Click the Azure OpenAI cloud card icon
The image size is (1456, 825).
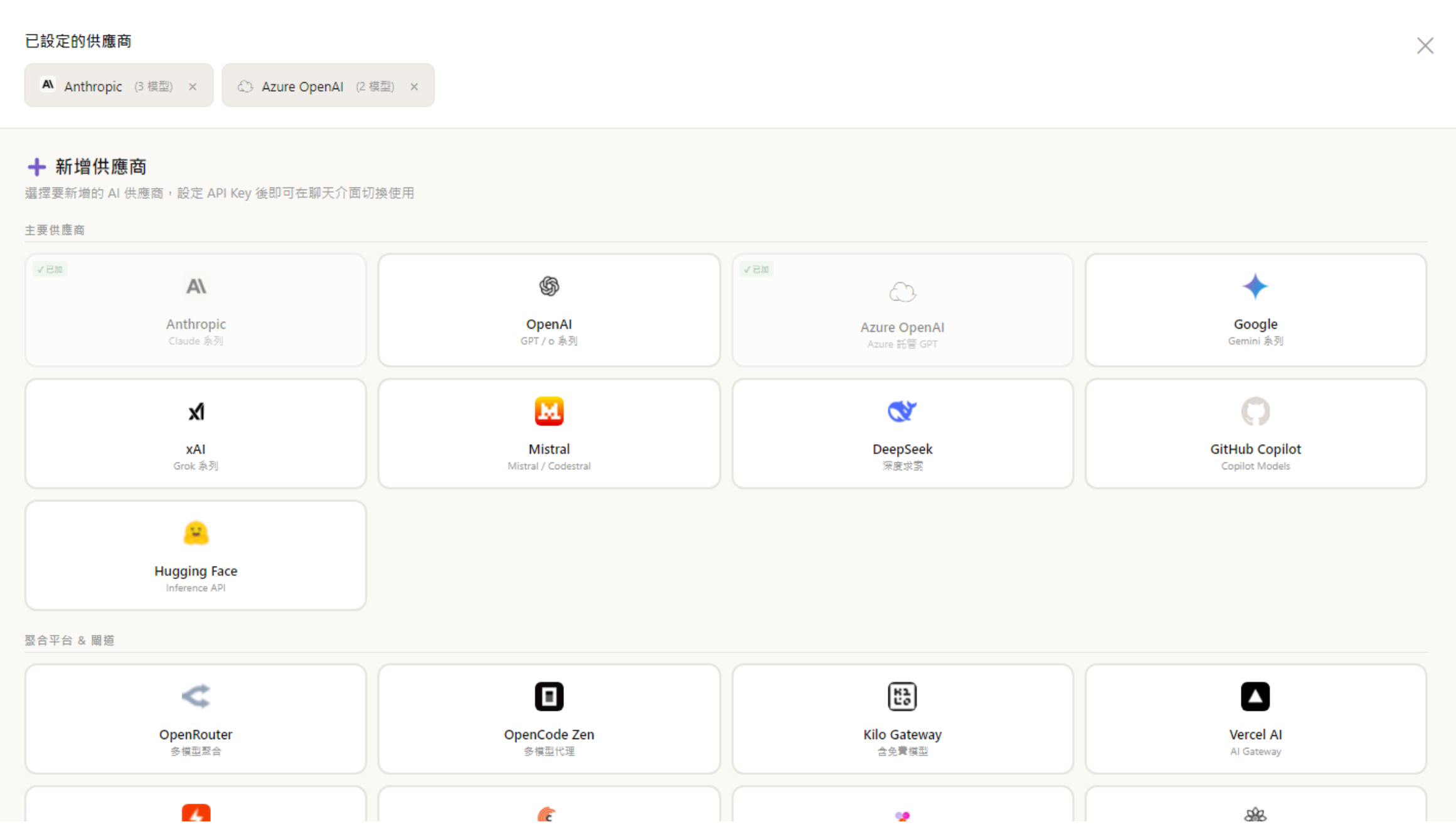pos(902,292)
